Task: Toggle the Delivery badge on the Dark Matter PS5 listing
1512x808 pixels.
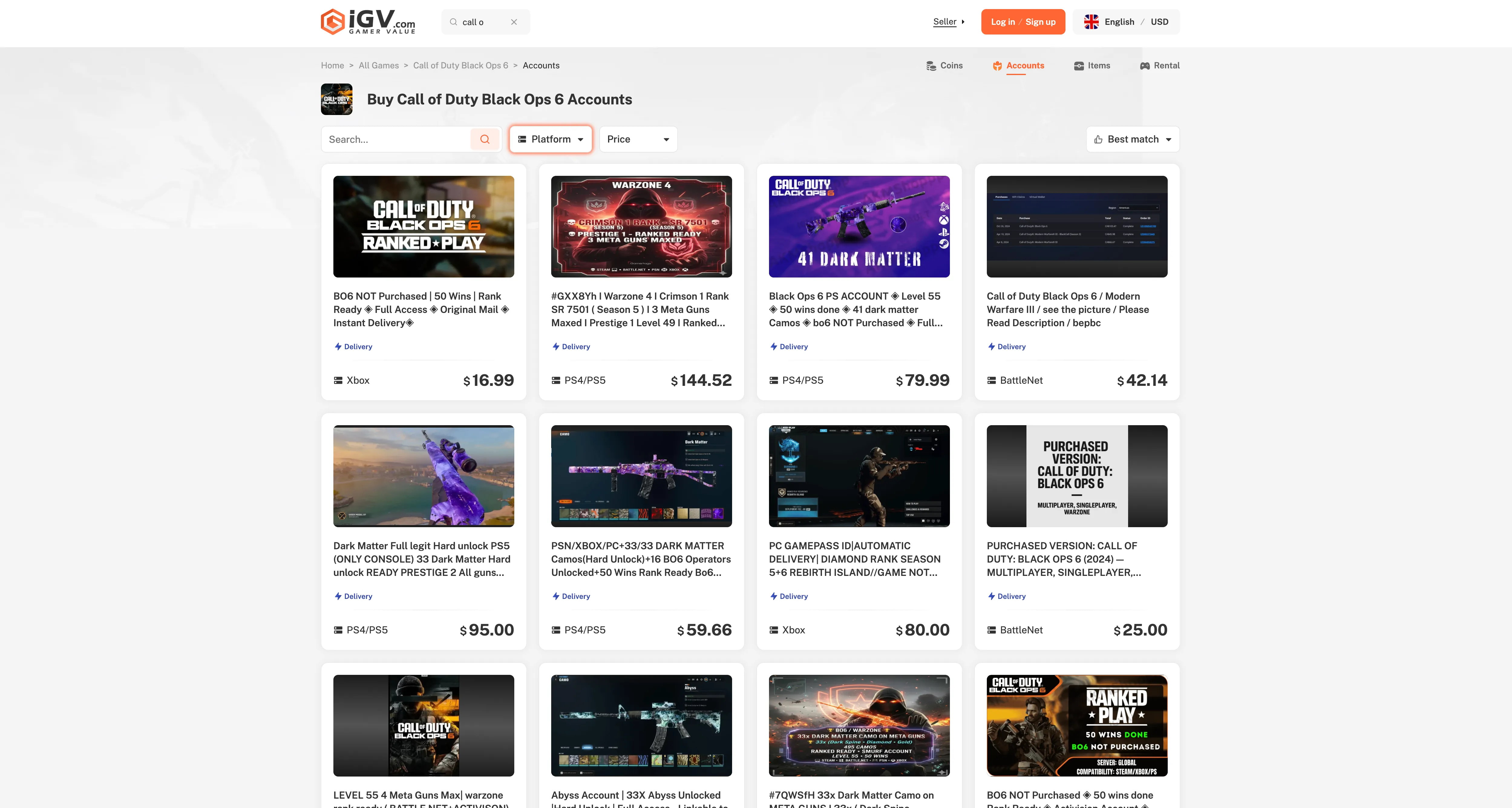Action: click(353, 596)
